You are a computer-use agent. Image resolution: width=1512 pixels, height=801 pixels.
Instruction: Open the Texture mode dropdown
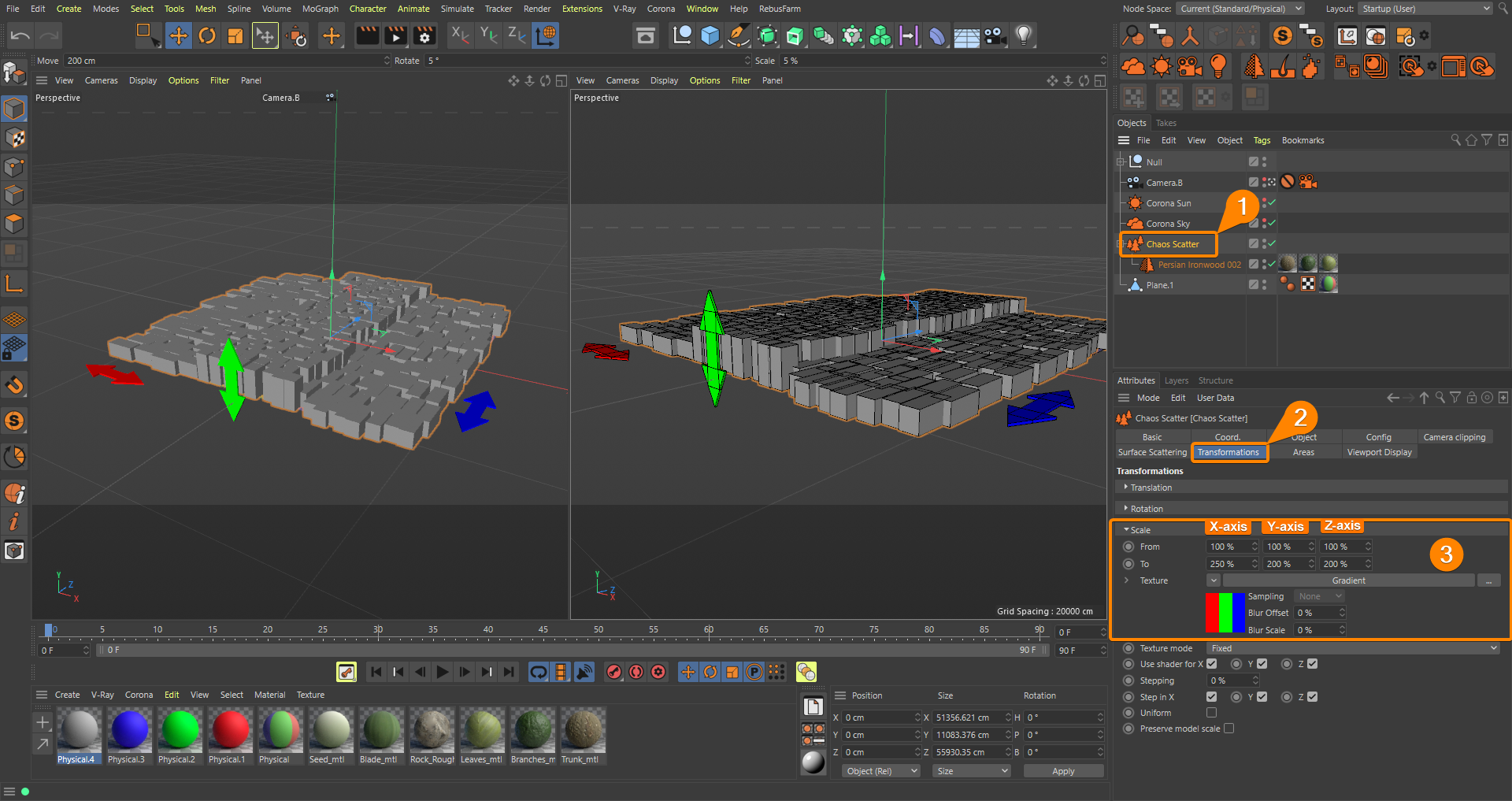tap(1353, 648)
